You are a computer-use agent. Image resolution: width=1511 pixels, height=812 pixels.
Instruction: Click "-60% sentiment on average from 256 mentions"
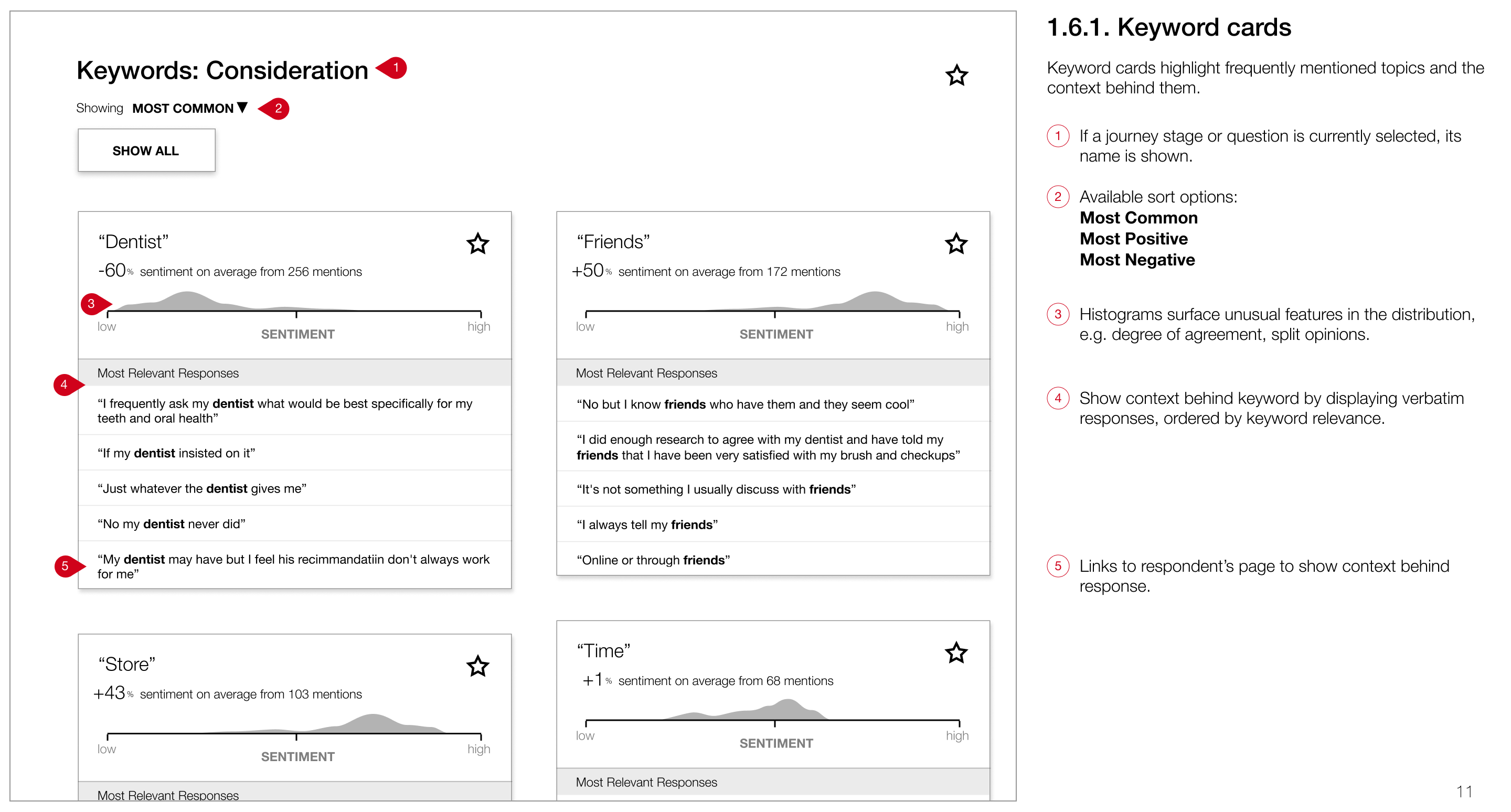230,271
